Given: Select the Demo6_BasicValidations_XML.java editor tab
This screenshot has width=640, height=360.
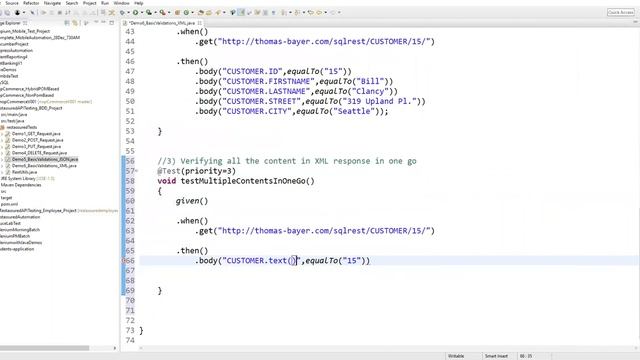Looking at the screenshot, I should pyautogui.click(x=162, y=23).
